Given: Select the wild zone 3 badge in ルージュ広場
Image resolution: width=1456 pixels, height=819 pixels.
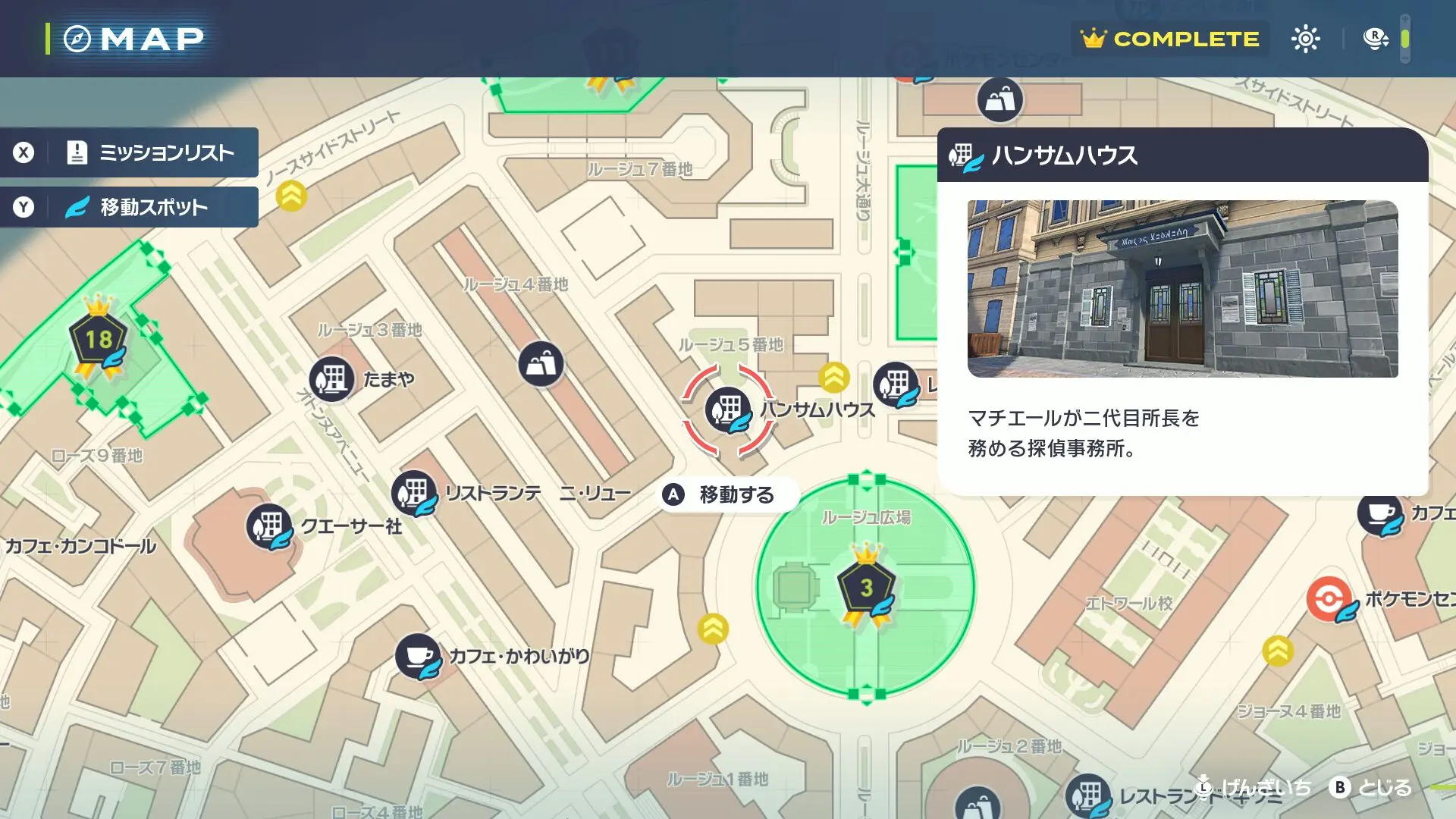Looking at the screenshot, I should click(x=866, y=587).
